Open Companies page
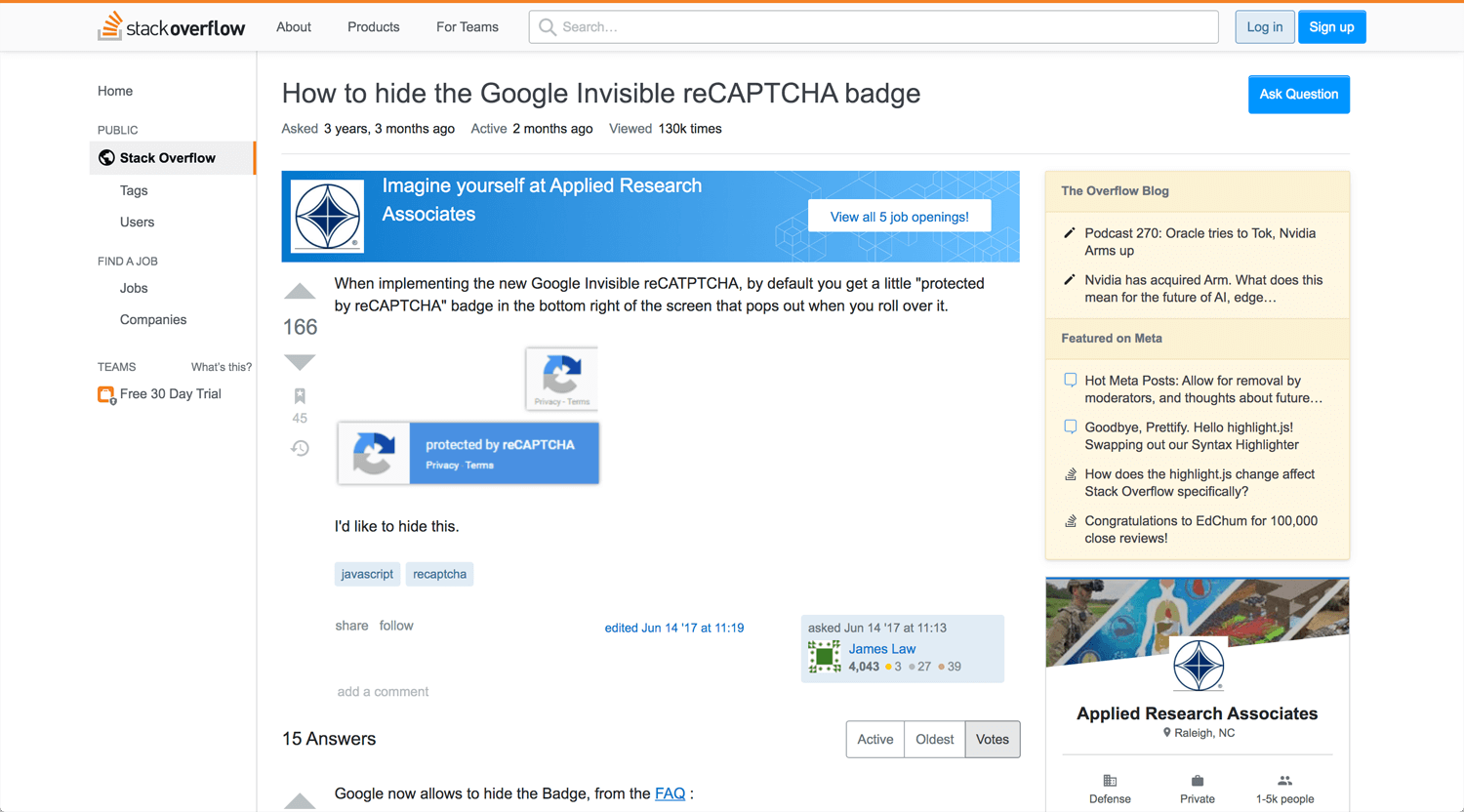Screen dimensions: 1464x812 153,320
